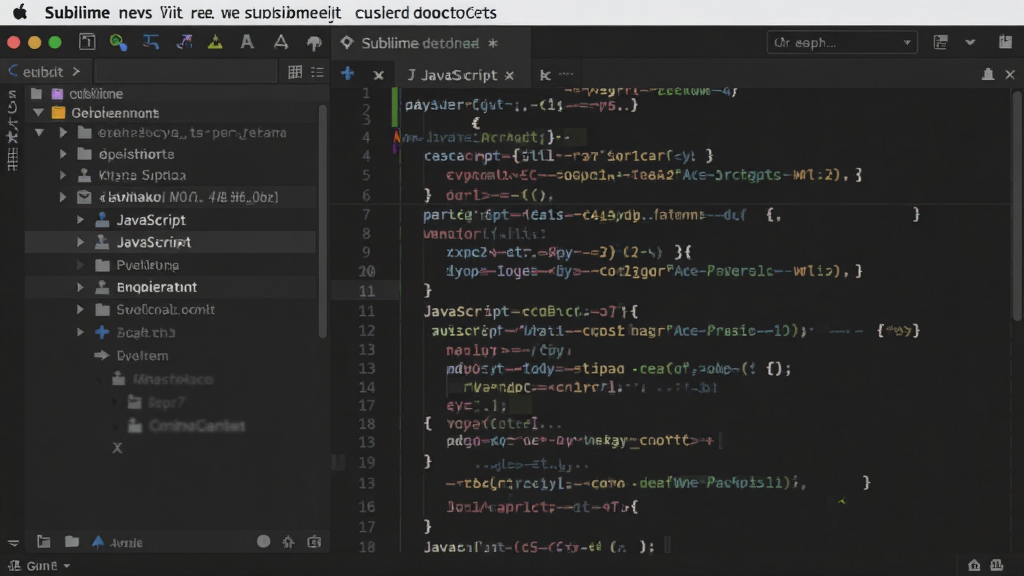
Task: Click the green search-and-replace toolbar icon
Action: click(118, 42)
